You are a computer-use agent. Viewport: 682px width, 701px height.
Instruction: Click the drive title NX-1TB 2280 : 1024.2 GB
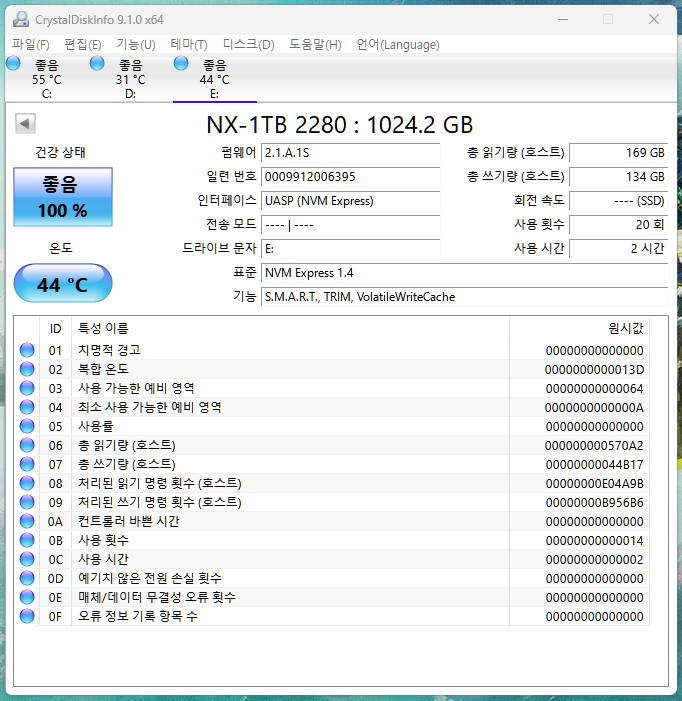click(340, 125)
